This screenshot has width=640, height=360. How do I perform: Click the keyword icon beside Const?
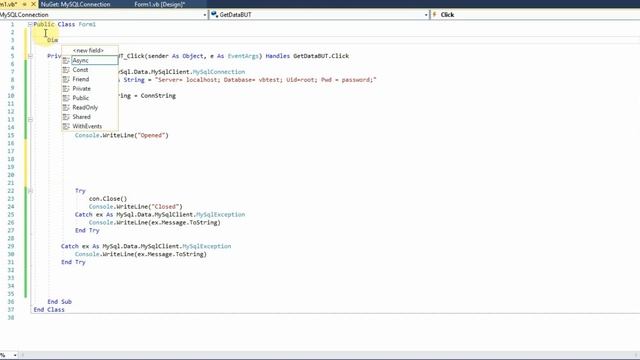pyautogui.click(x=66, y=70)
